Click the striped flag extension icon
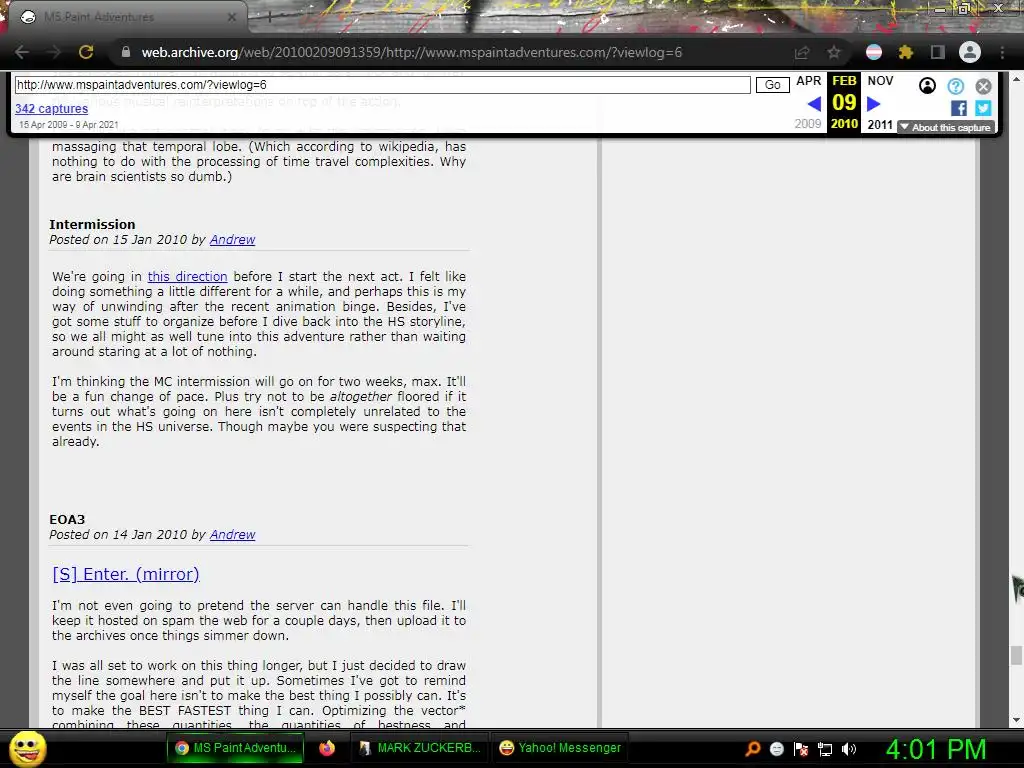Image resolution: width=1024 pixels, height=768 pixels. tap(874, 52)
